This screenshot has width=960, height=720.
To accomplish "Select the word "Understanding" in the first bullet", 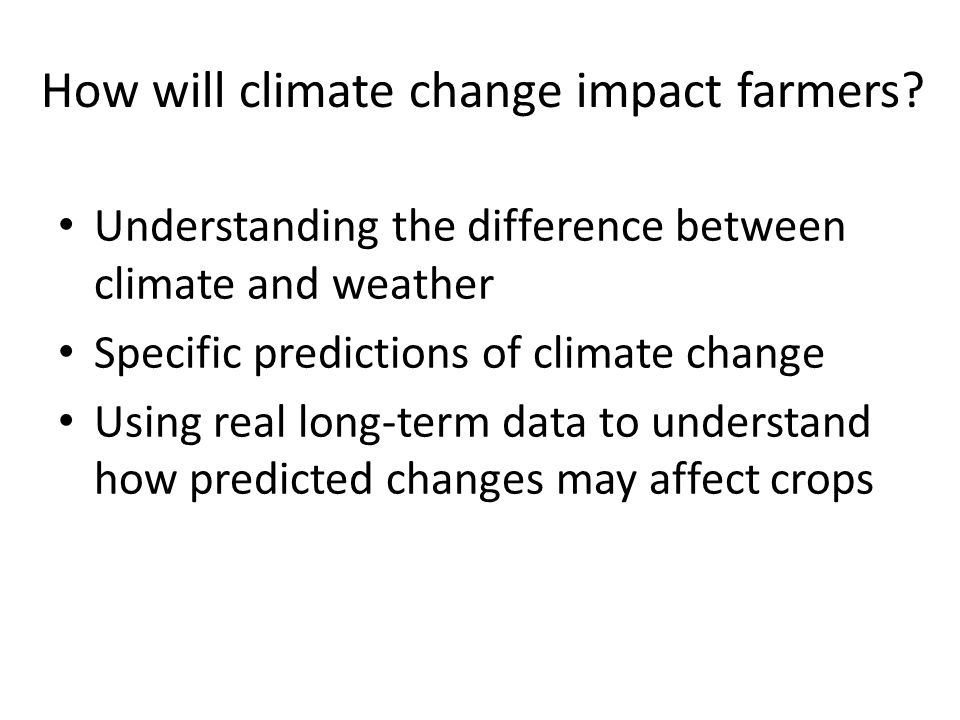I will point(237,228).
